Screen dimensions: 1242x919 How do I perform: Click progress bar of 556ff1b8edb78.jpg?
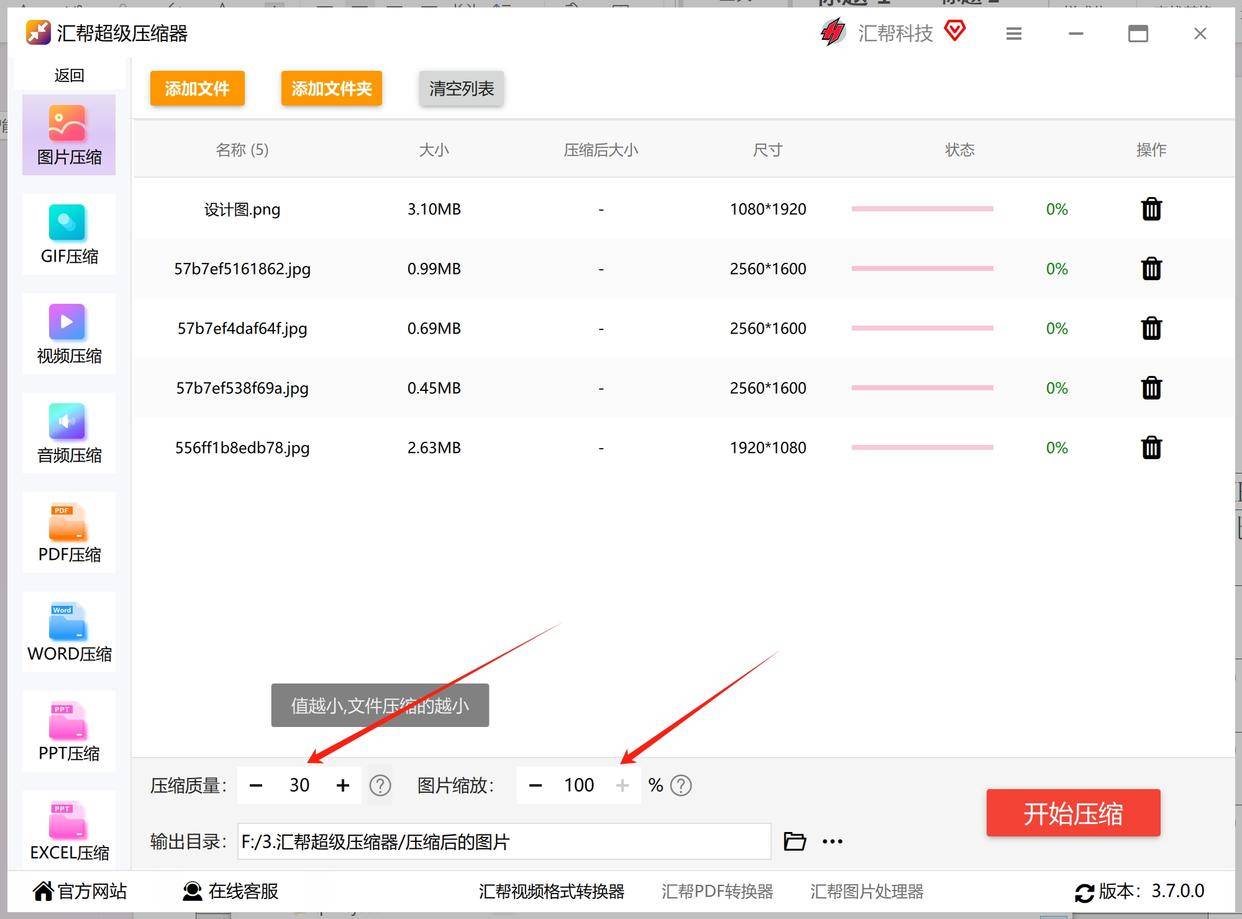click(922, 447)
